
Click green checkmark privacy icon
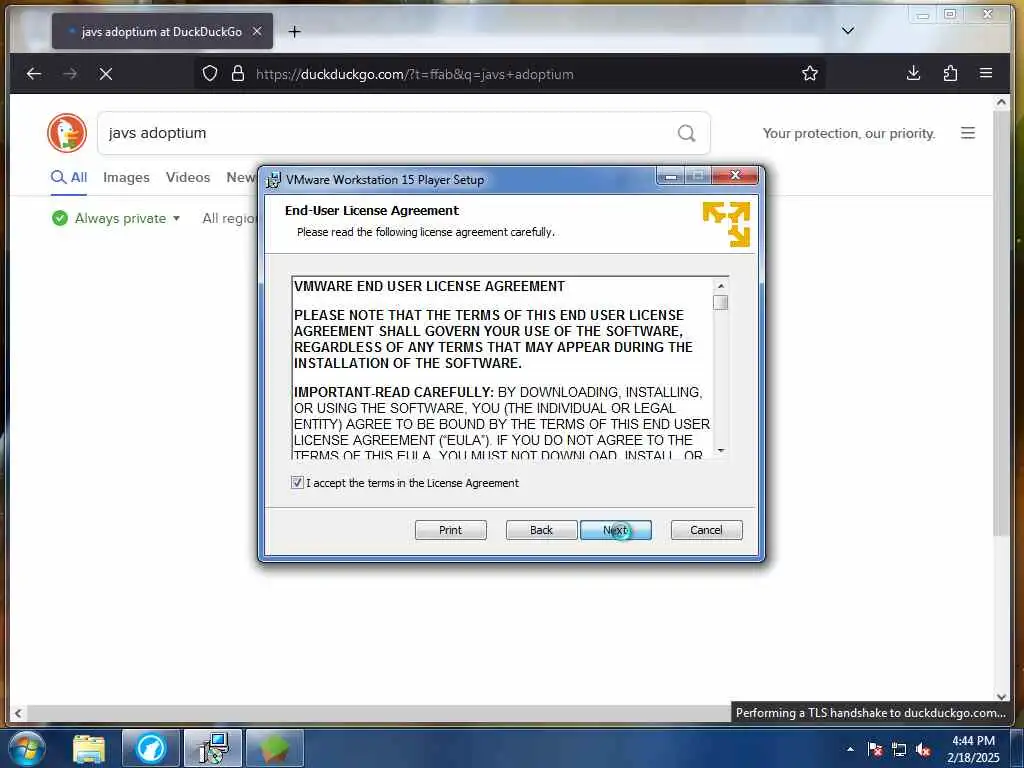pyautogui.click(x=59, y=218)
